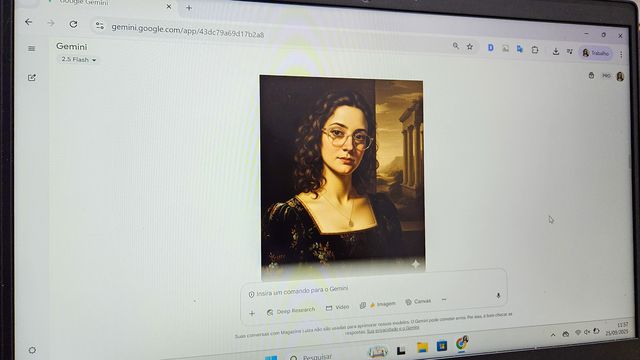The width and height of the screenshot is (640, 360).
Task: Expand the 2.5 Flash model dropdown
Action: [x=79, y=60]
